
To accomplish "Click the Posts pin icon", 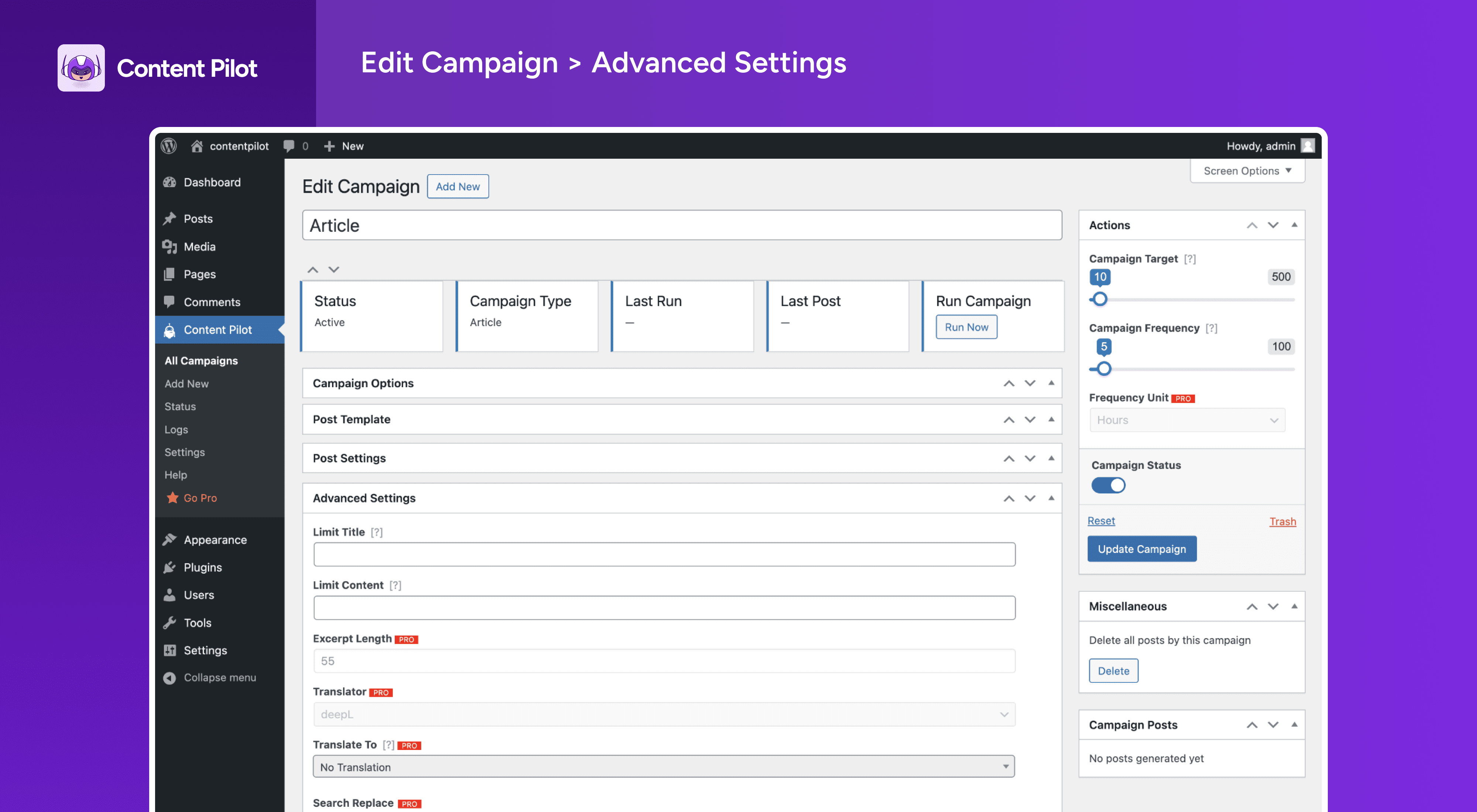I will point(169,219).
